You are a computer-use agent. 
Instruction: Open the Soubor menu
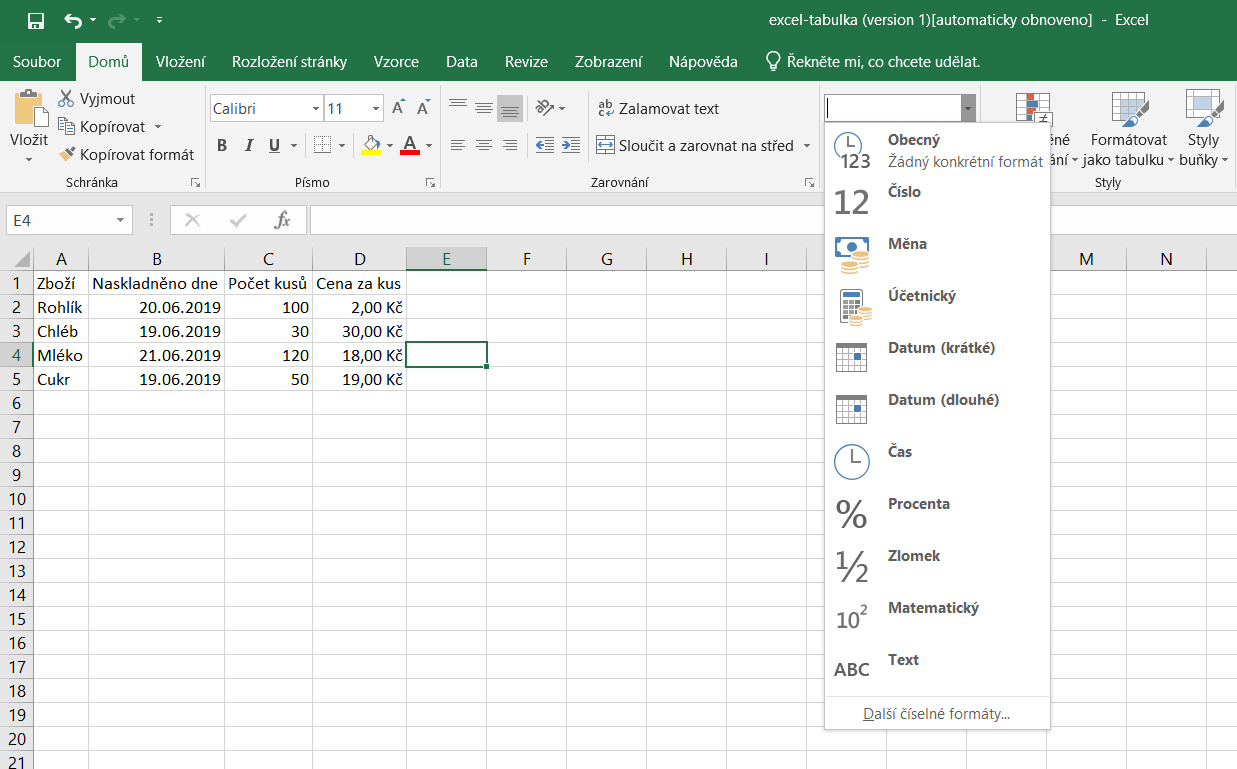37,61
